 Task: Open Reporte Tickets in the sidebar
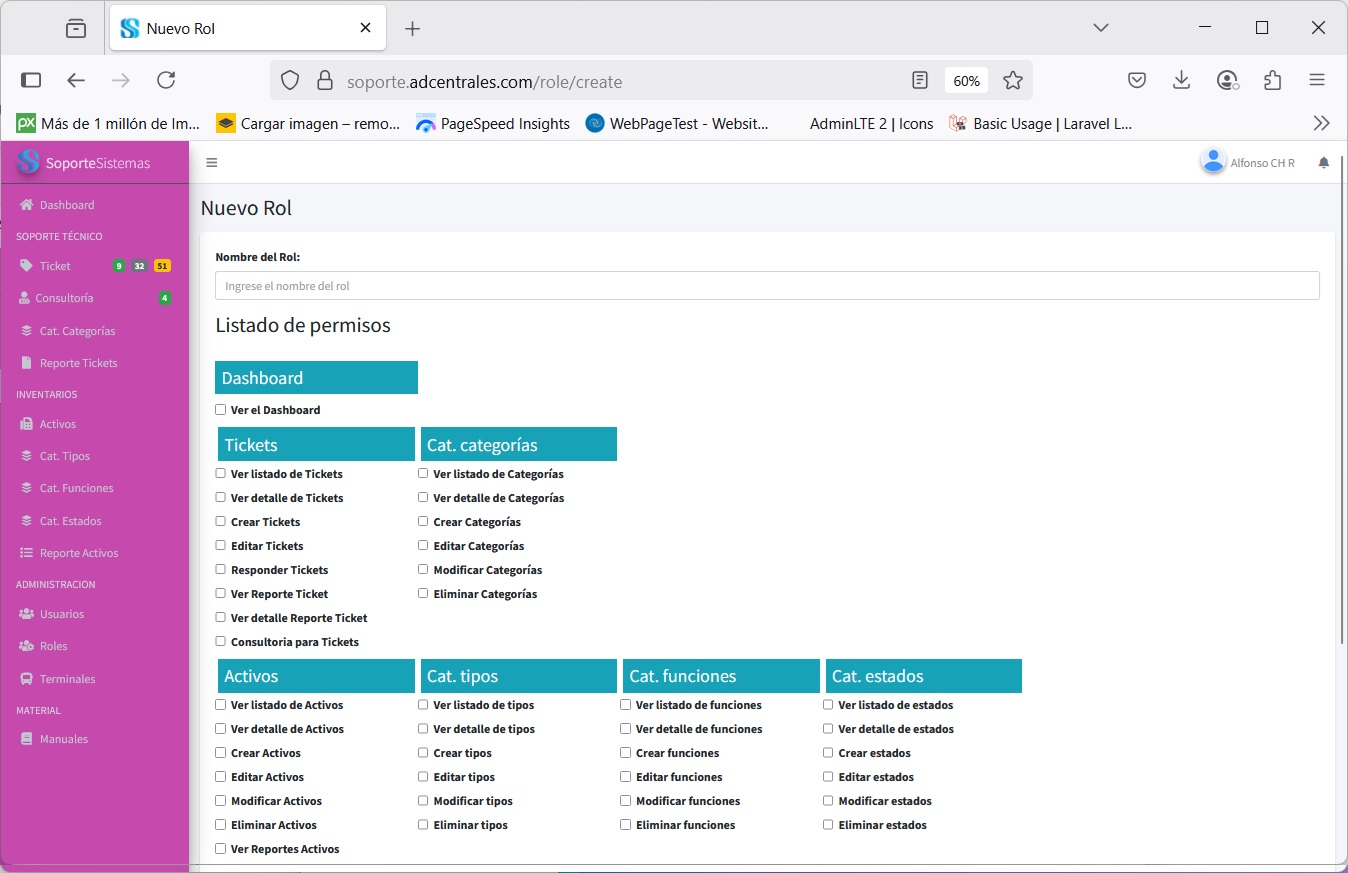click(78, 363)
